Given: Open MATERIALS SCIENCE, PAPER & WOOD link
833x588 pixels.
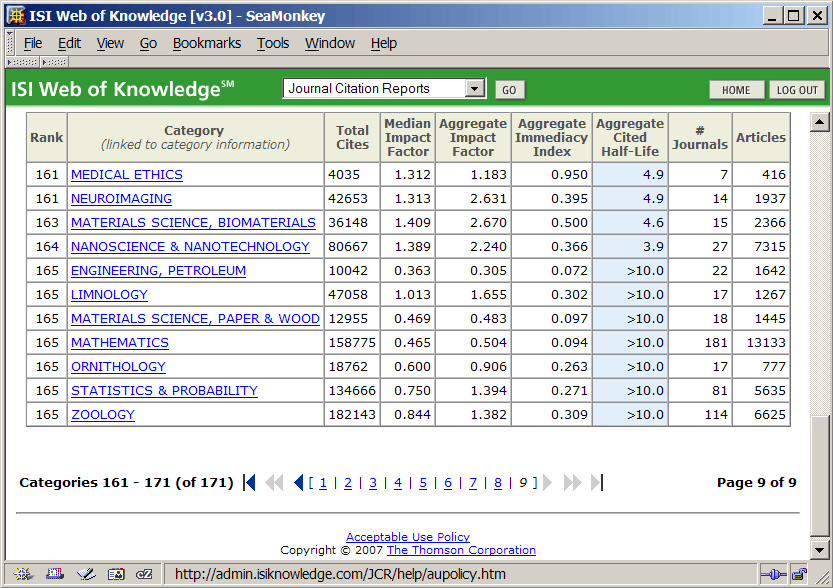Looking at the screenshot, I should pos(196,319).
